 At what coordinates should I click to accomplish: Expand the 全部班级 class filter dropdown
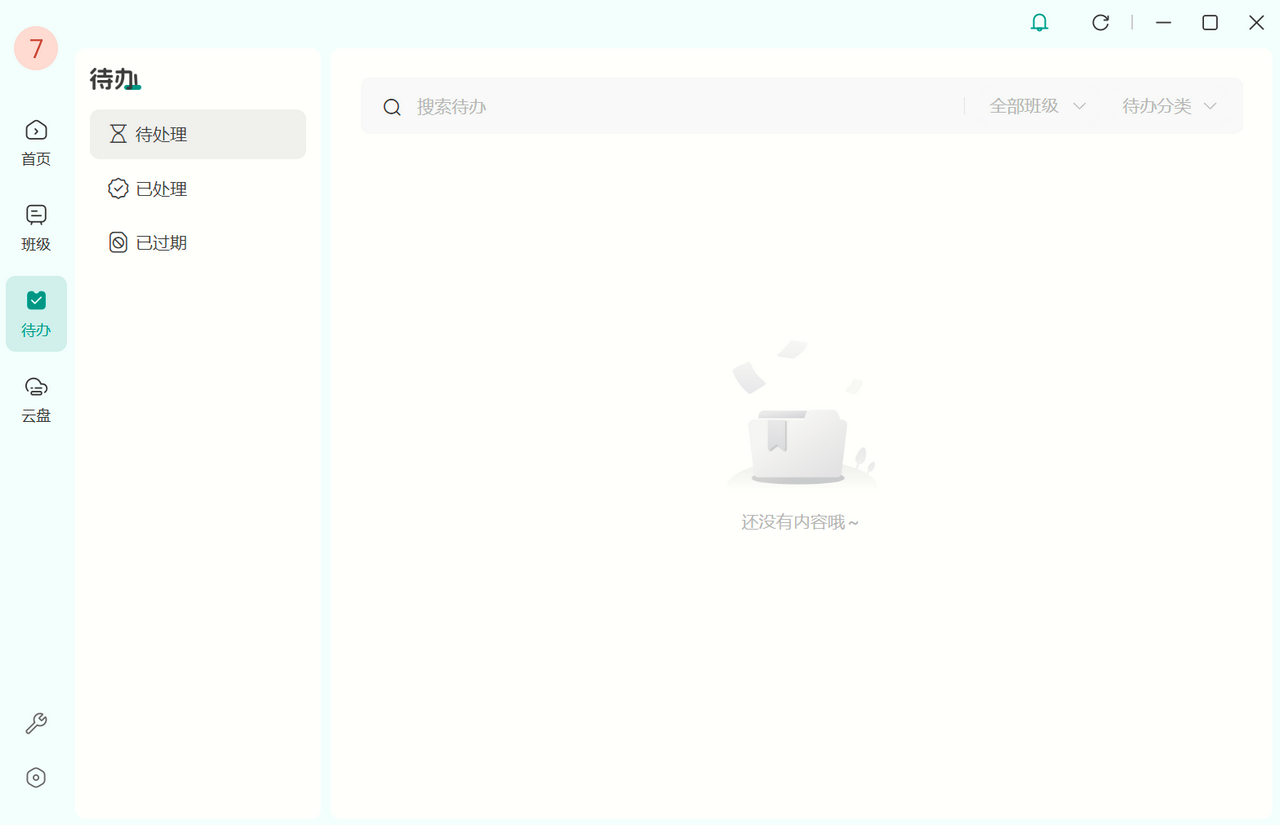[x=1037, y=106]
